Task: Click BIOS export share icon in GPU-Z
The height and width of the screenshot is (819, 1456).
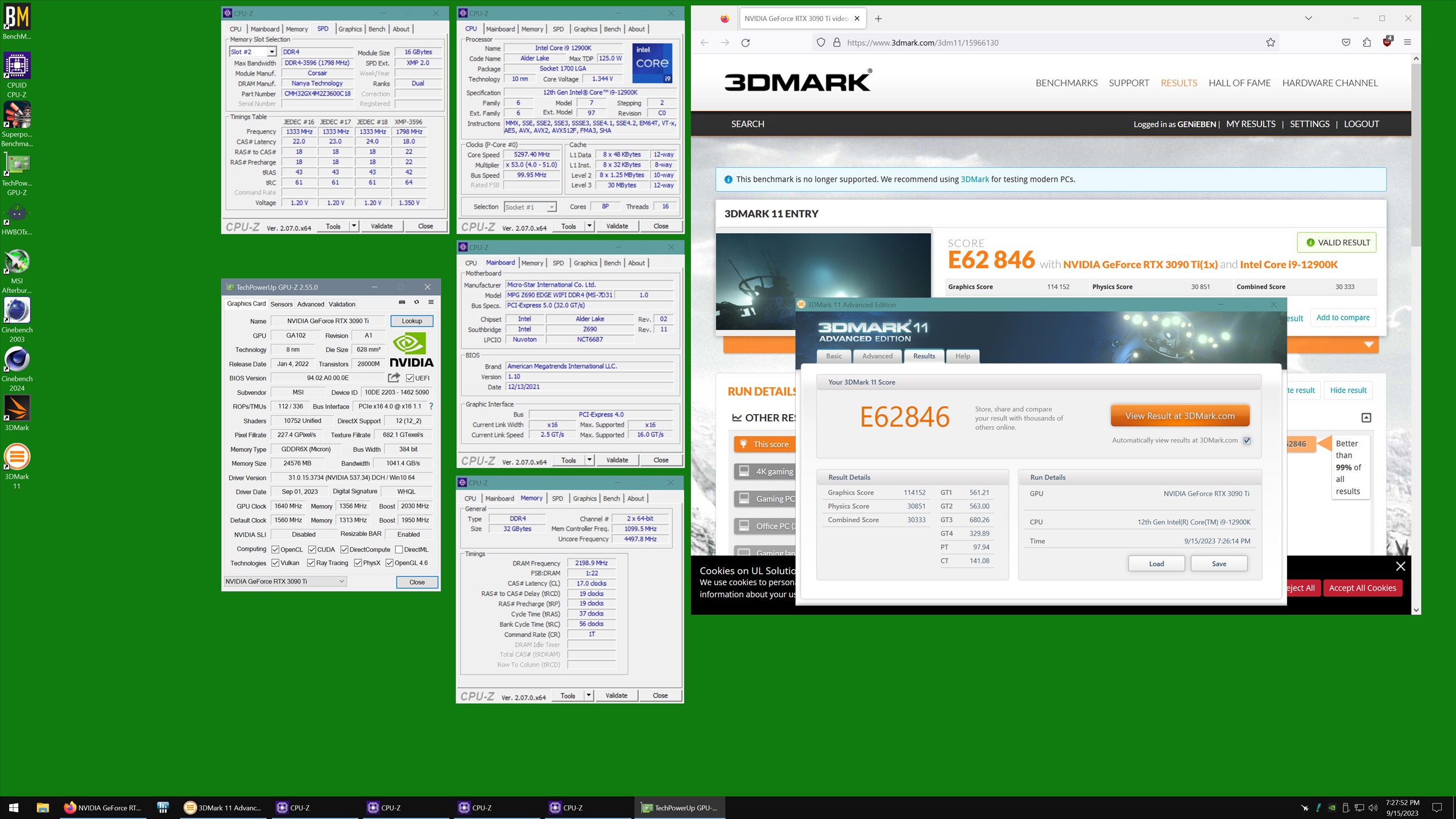Action: point(394,378)
